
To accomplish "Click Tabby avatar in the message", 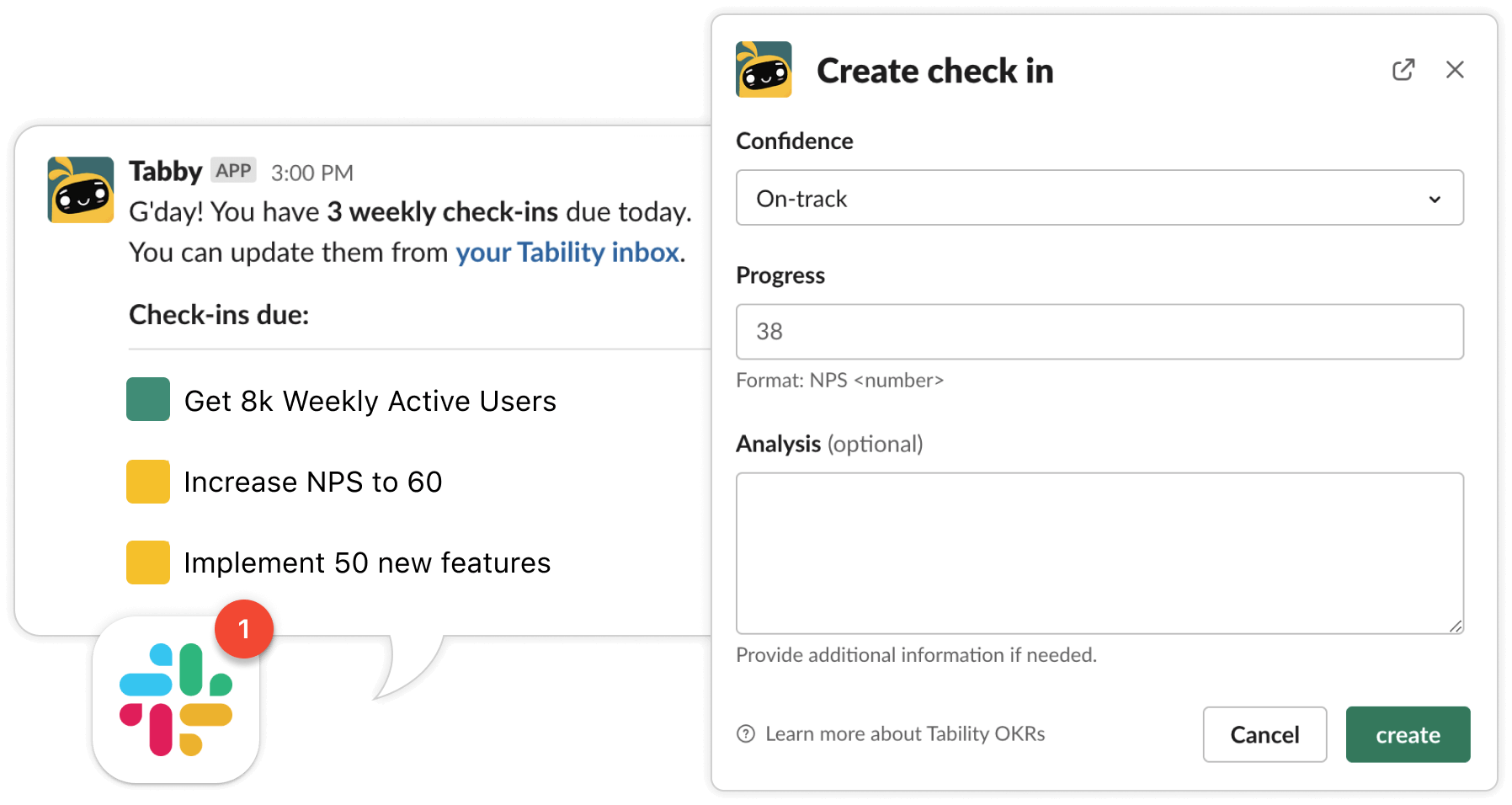I will pos(81,189).
